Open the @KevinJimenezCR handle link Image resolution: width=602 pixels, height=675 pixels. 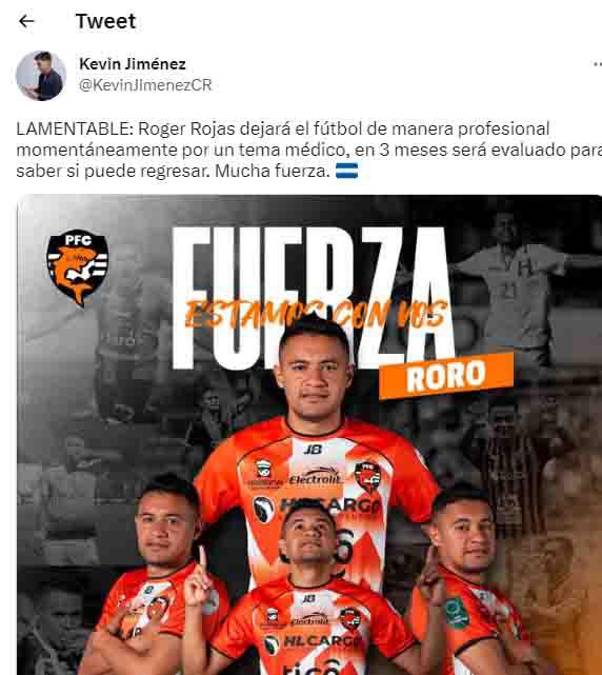[x=146, y=85]
